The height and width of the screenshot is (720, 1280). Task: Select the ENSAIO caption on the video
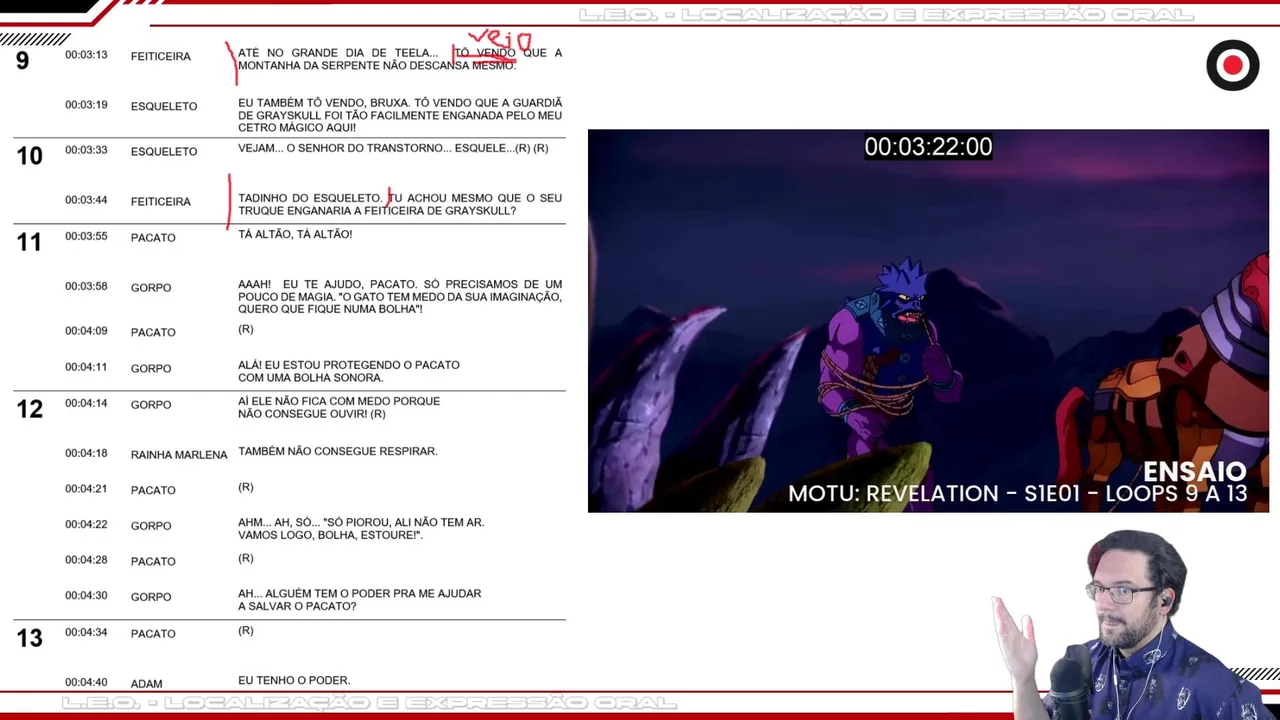coord(1194,471)
